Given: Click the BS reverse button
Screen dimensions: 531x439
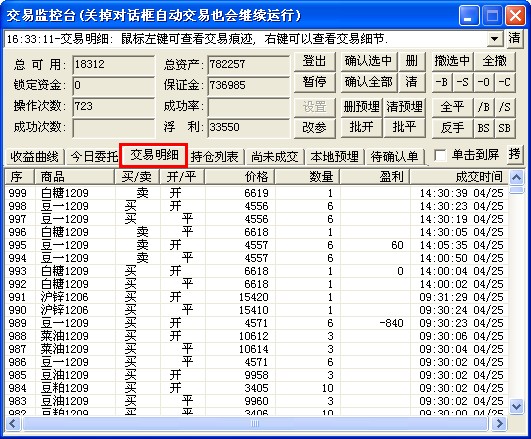Looking at the screenshot, I should [x=484, y=128].
